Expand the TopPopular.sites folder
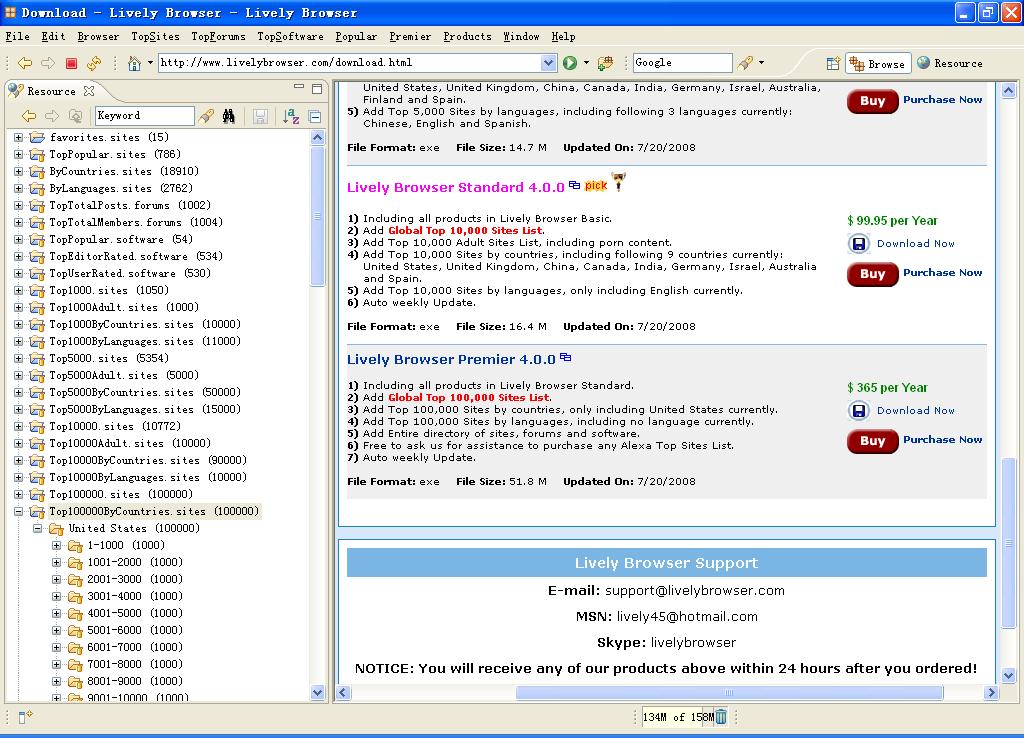The image size is (1024, 738). point(18,154)
